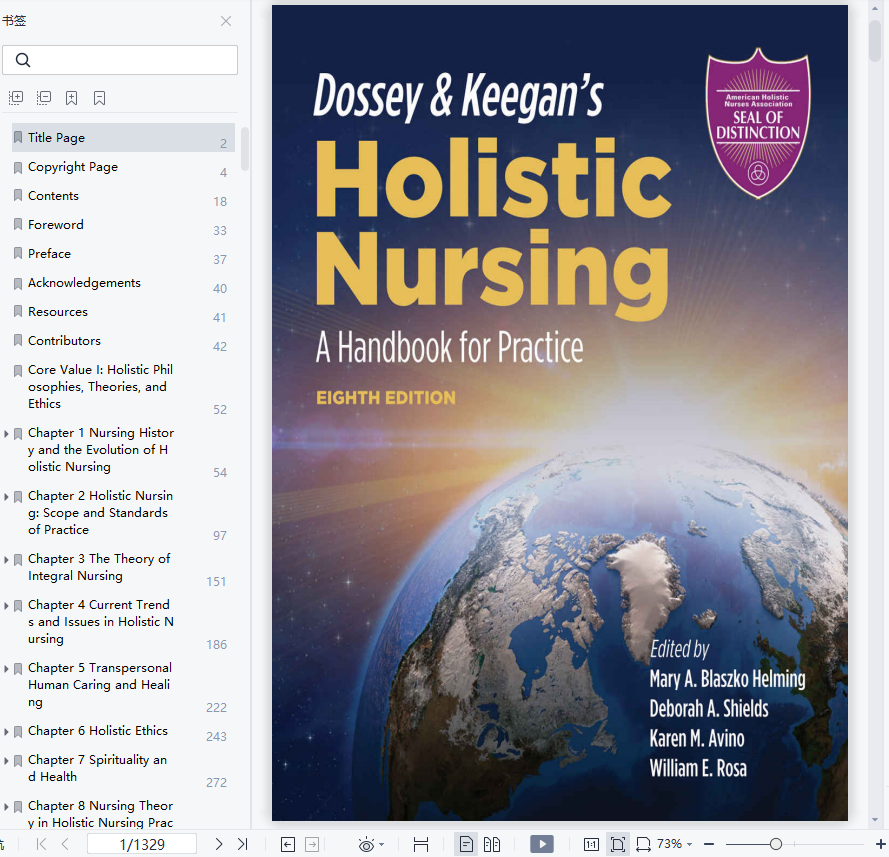
Task: Click the page number field 1/1329
Action: (142, 844)
